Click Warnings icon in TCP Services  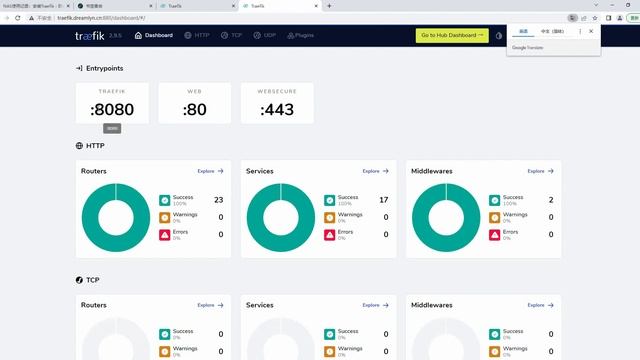coord(329,351)
